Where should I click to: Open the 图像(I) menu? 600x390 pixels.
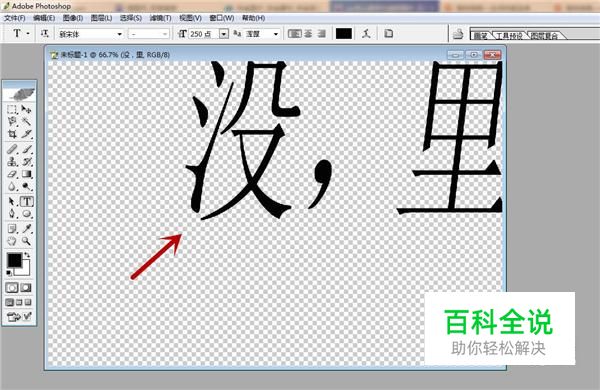pyautogui.click(x=73, y=18)
